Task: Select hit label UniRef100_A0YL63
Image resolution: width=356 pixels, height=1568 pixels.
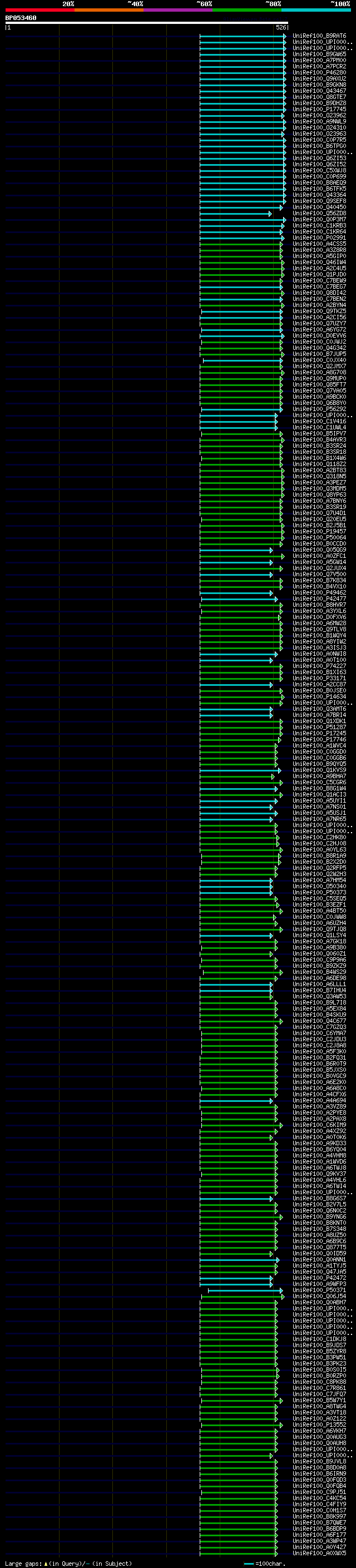Action: click(x=319, y=850)
